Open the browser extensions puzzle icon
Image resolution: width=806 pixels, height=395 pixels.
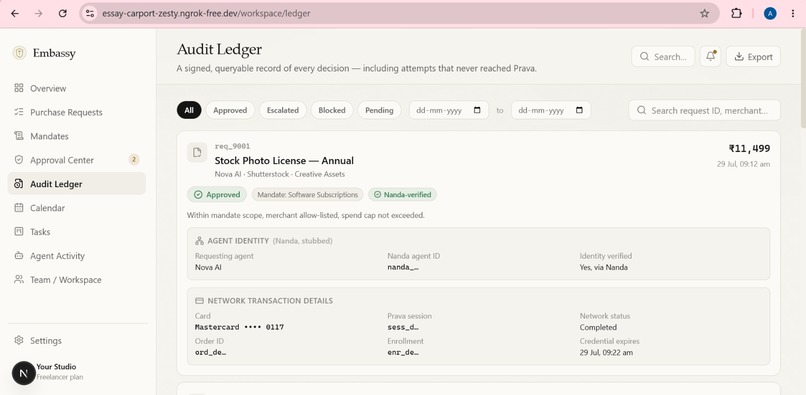coord(736,13)
